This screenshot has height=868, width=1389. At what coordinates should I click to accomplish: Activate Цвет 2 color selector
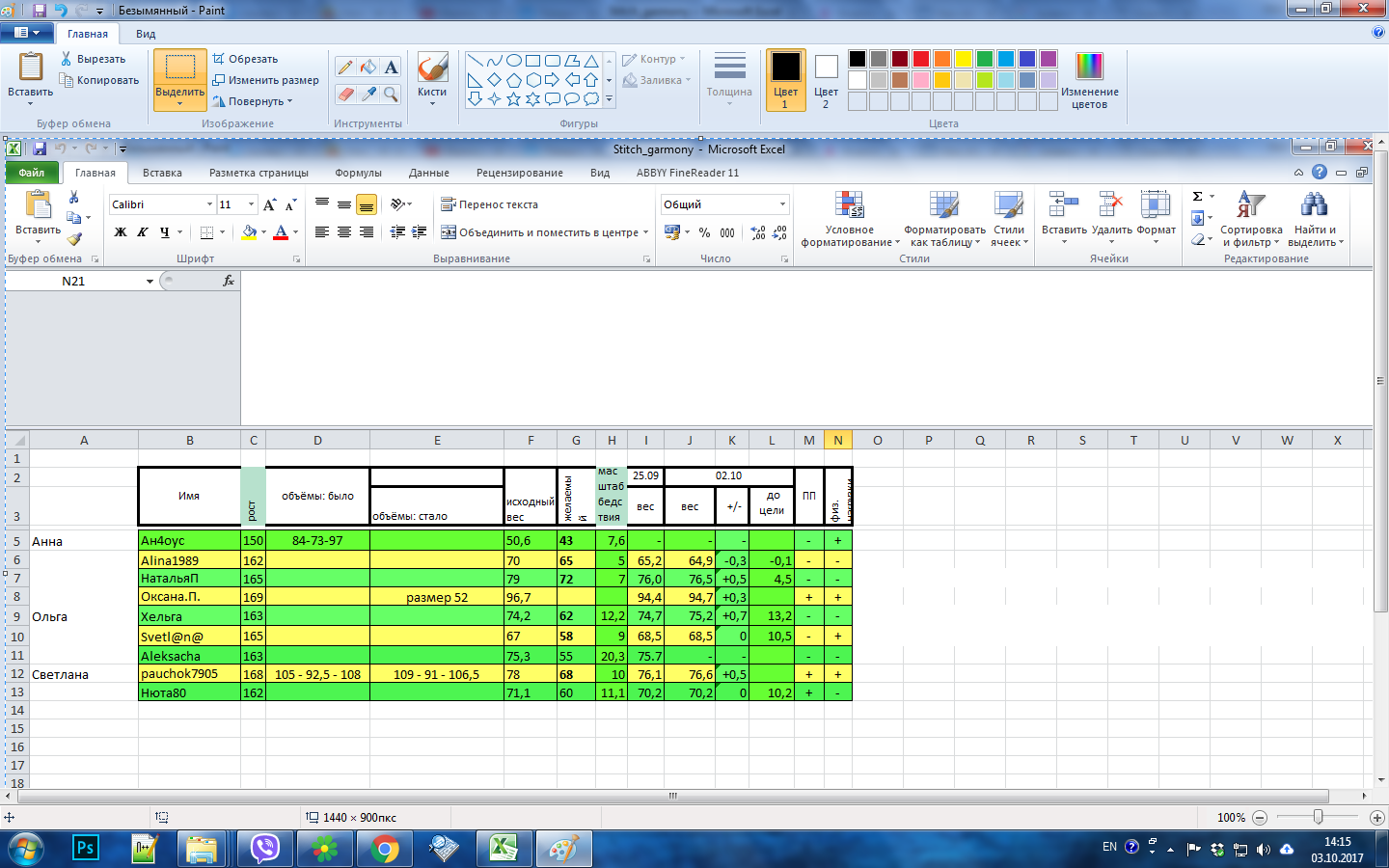[826, 80]
